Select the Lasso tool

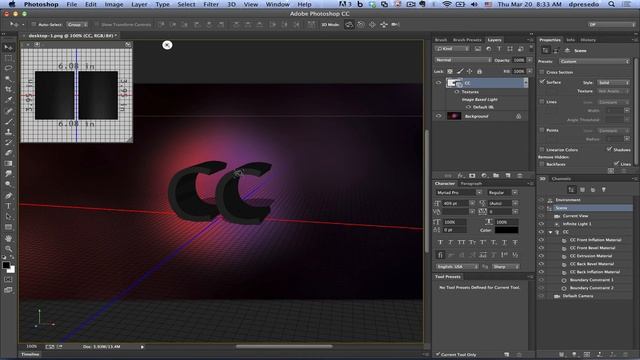click(x=8, y=68)
